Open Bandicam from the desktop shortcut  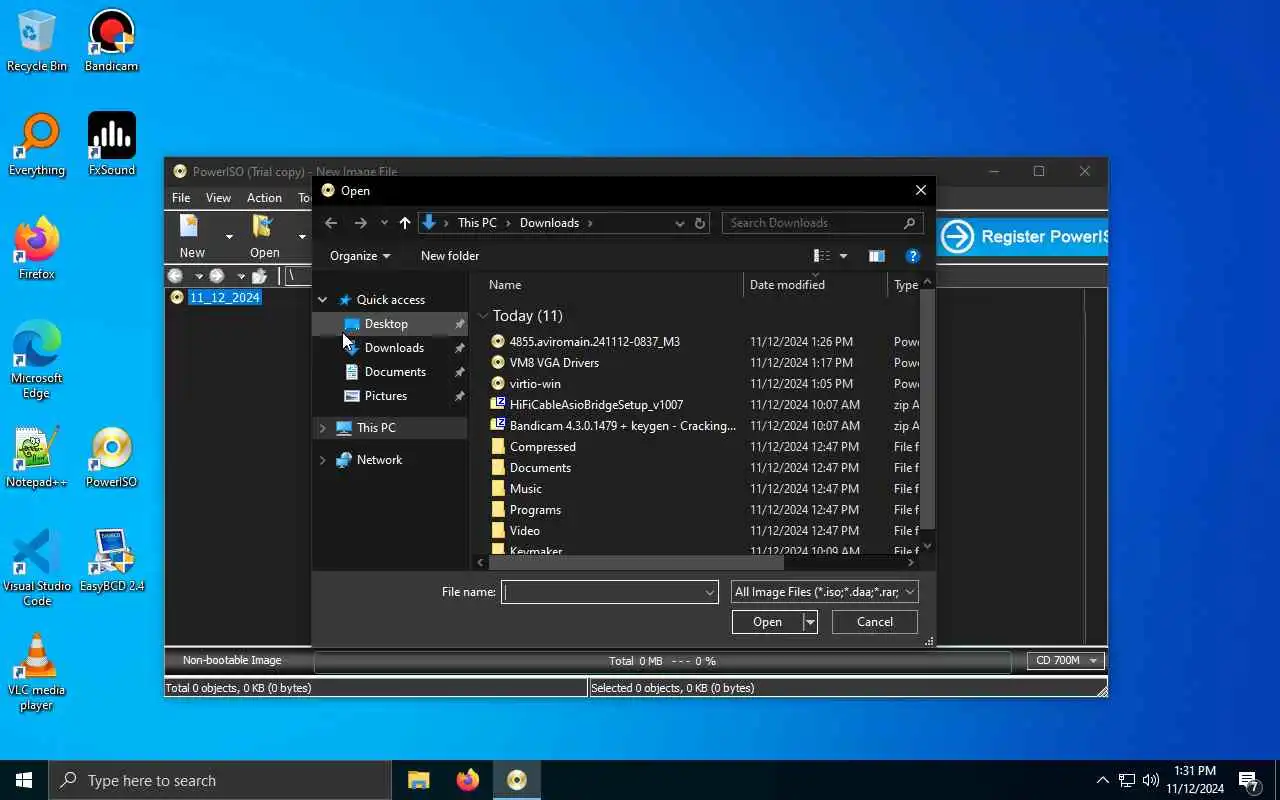[x=111, y=41]
